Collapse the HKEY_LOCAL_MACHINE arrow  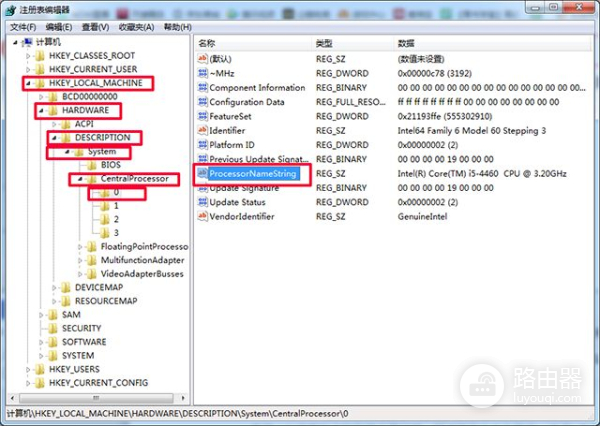(x=28, y=83)
